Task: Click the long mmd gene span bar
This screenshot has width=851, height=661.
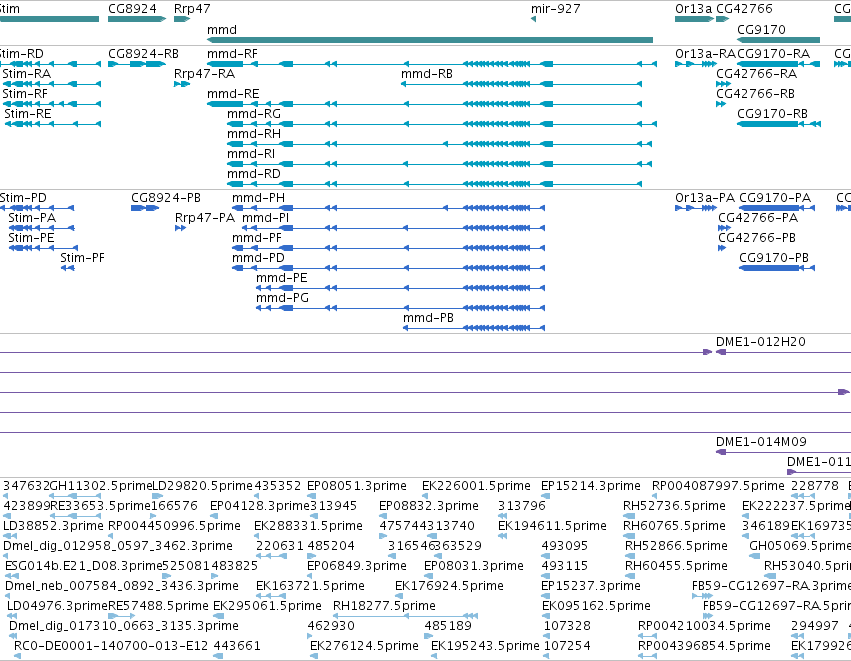Action: 430,40
